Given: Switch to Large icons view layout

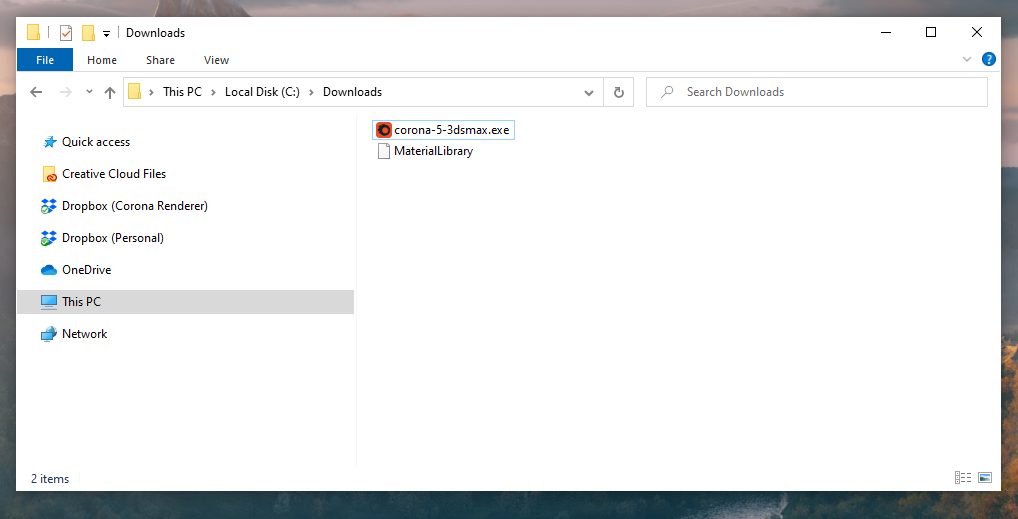Looking at the screenshot, I should (984, 478).
